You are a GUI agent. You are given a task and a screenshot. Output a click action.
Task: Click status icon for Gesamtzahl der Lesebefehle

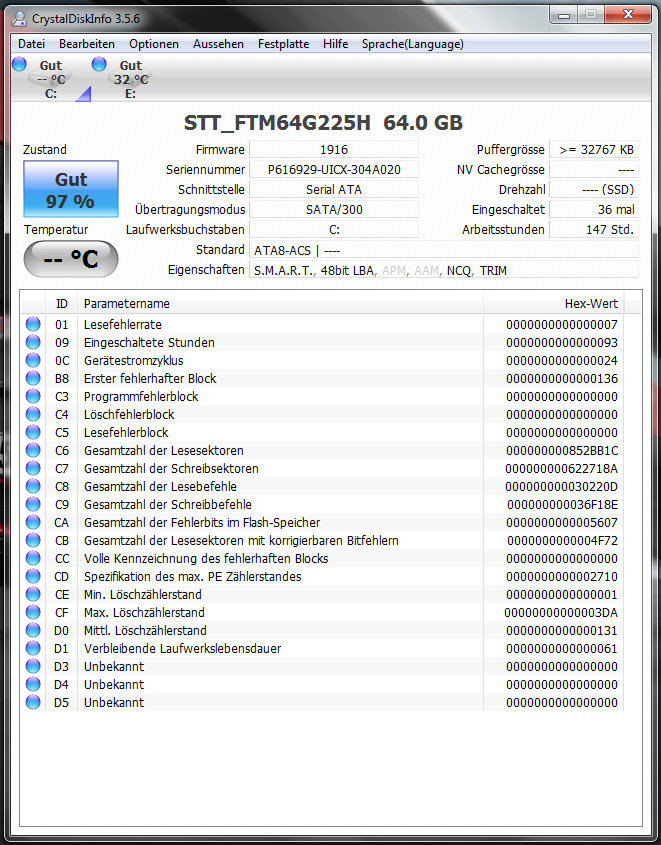33,486
